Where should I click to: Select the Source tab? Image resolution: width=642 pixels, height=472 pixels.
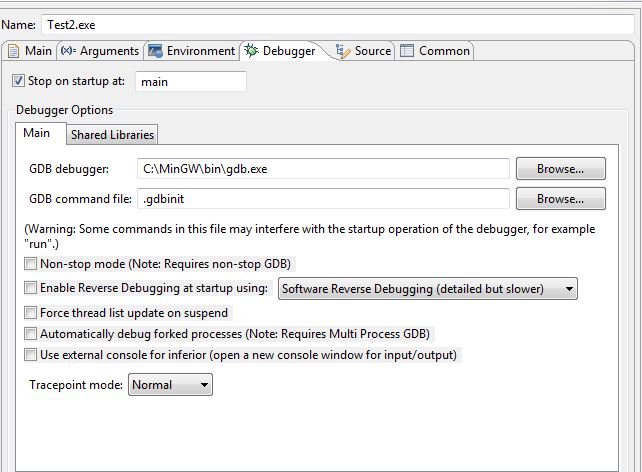[x=364, y=51]
